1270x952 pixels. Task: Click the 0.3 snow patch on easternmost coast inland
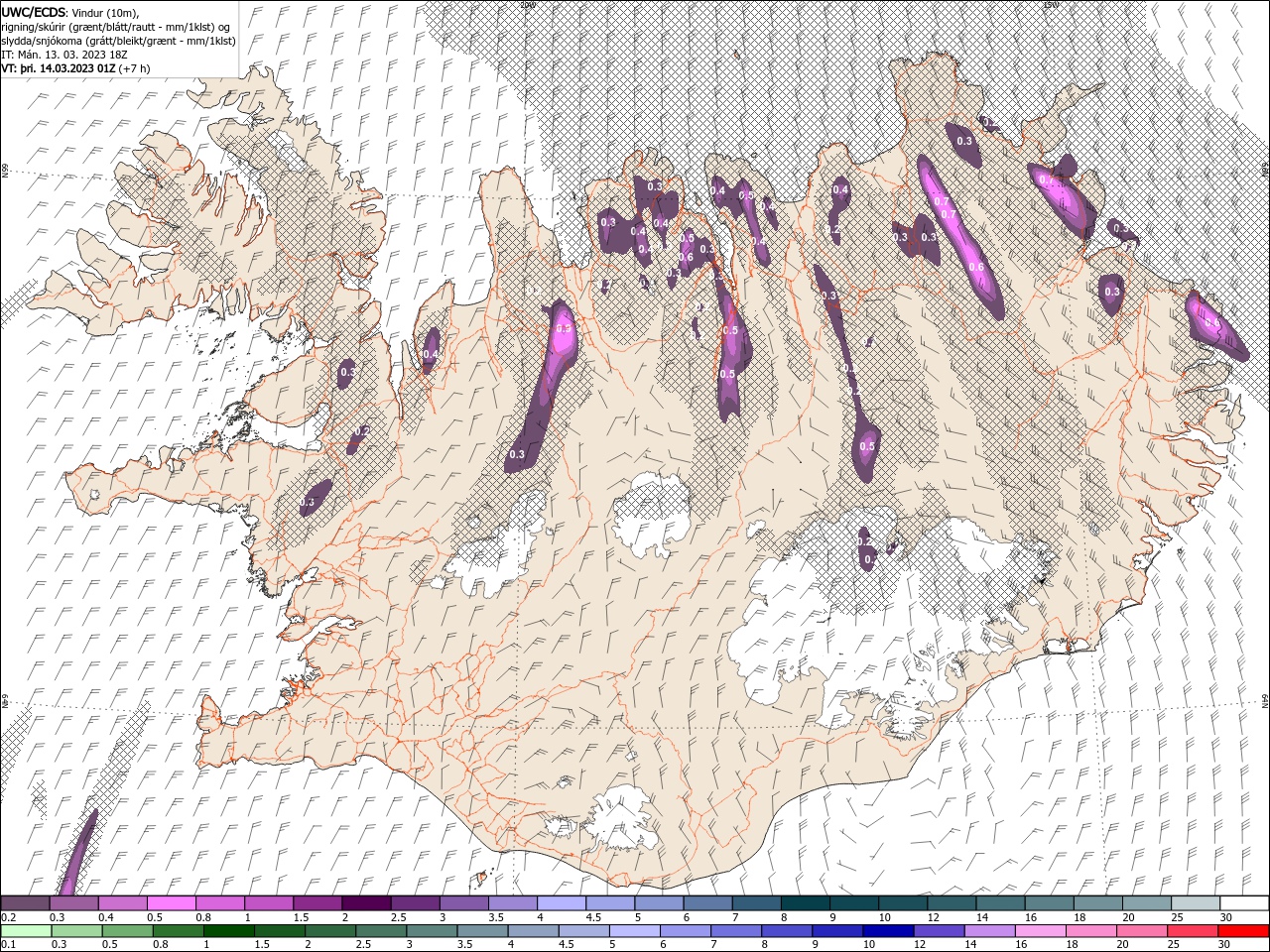pos(1111,293)
